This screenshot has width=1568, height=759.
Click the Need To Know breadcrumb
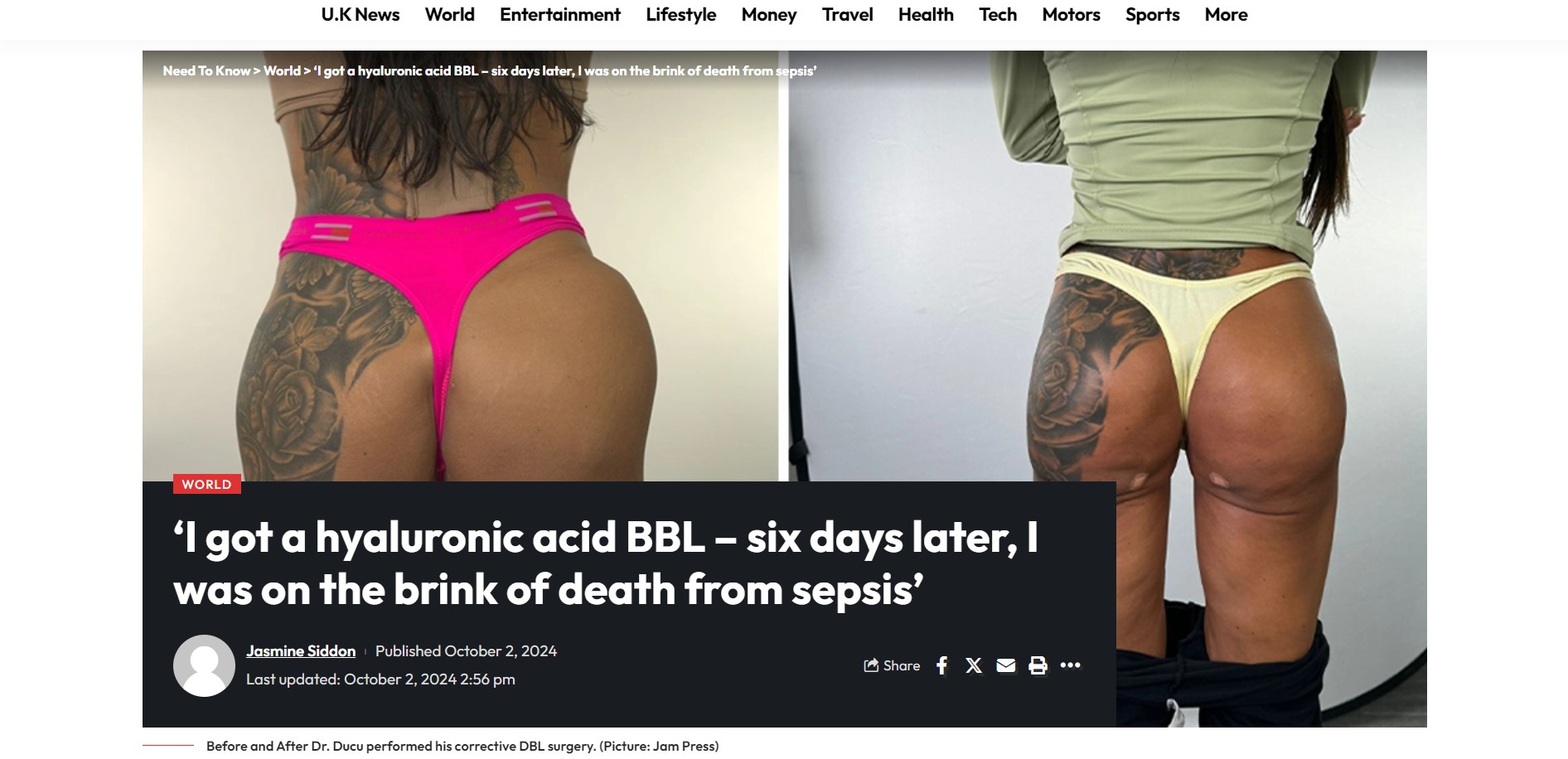206,71
